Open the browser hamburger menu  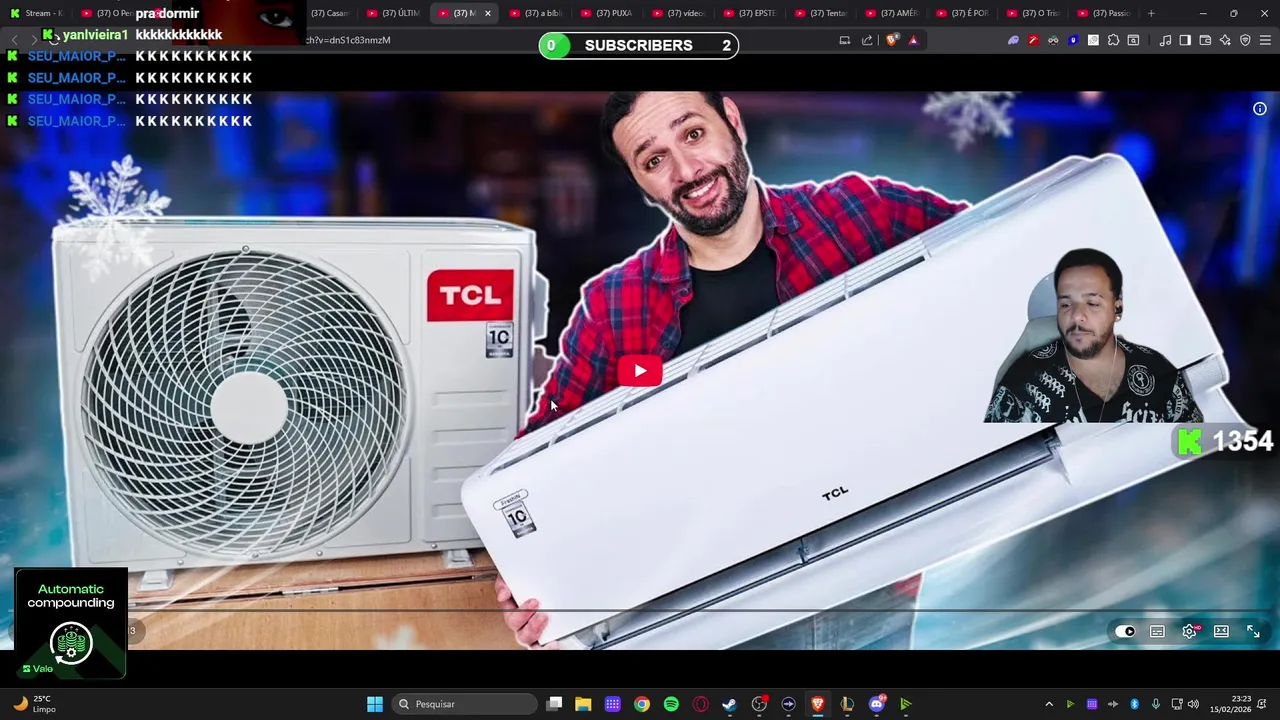[1266, 40]
